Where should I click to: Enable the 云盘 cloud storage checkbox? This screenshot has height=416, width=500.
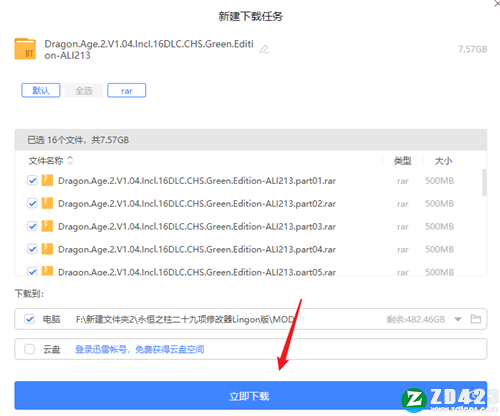(x=29, y=349)
